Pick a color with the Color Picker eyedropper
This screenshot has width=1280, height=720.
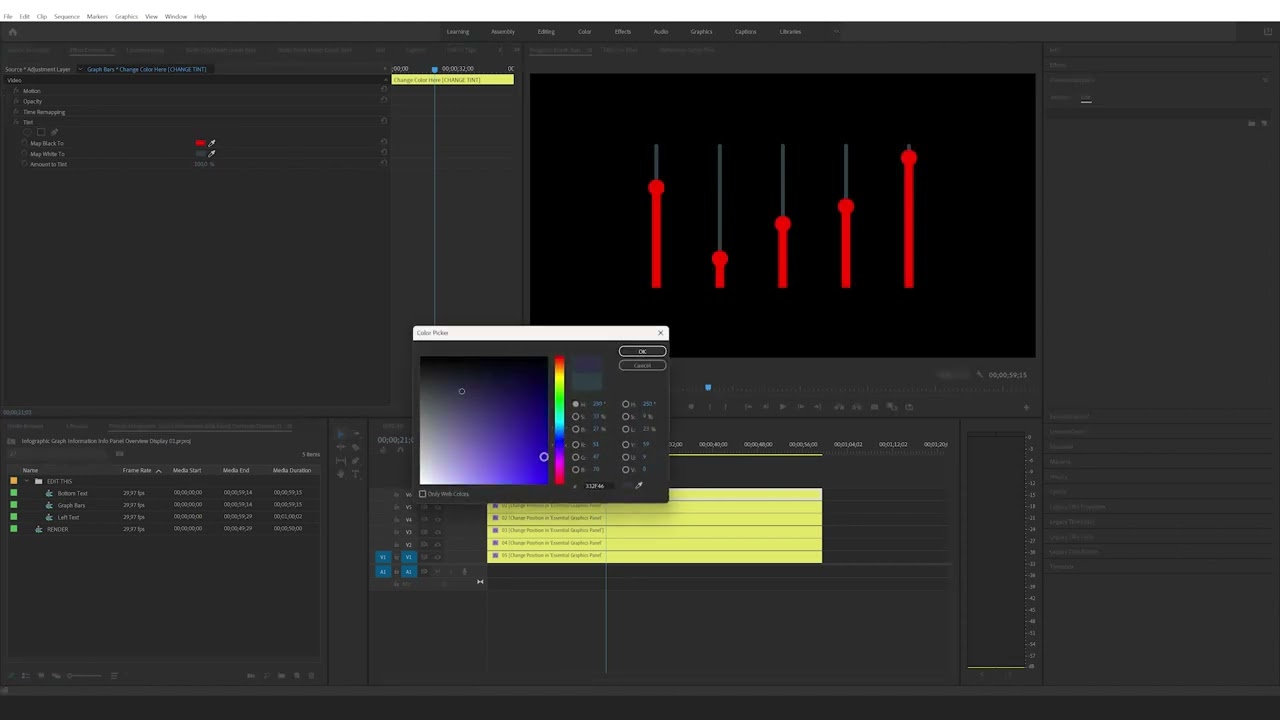[639, 486]
